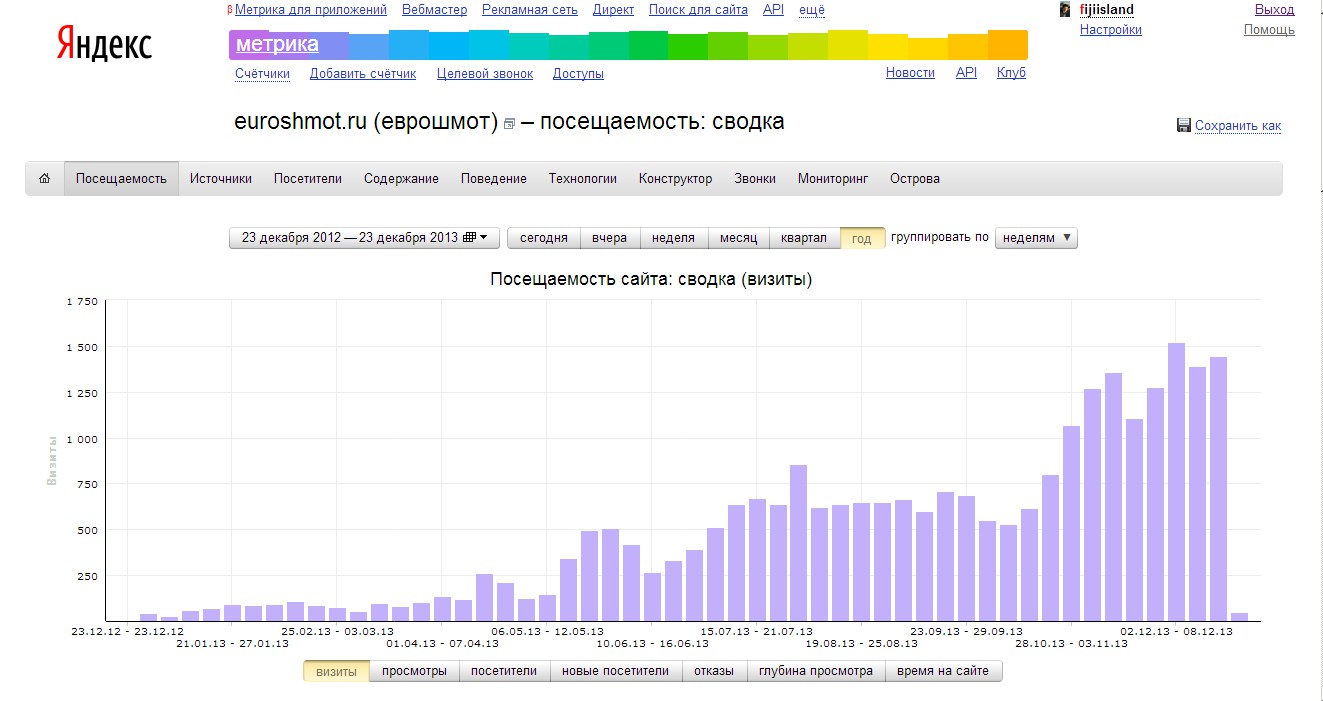Open the Источники menu
Screen dimensions: 1323x701
click(221, 179)
